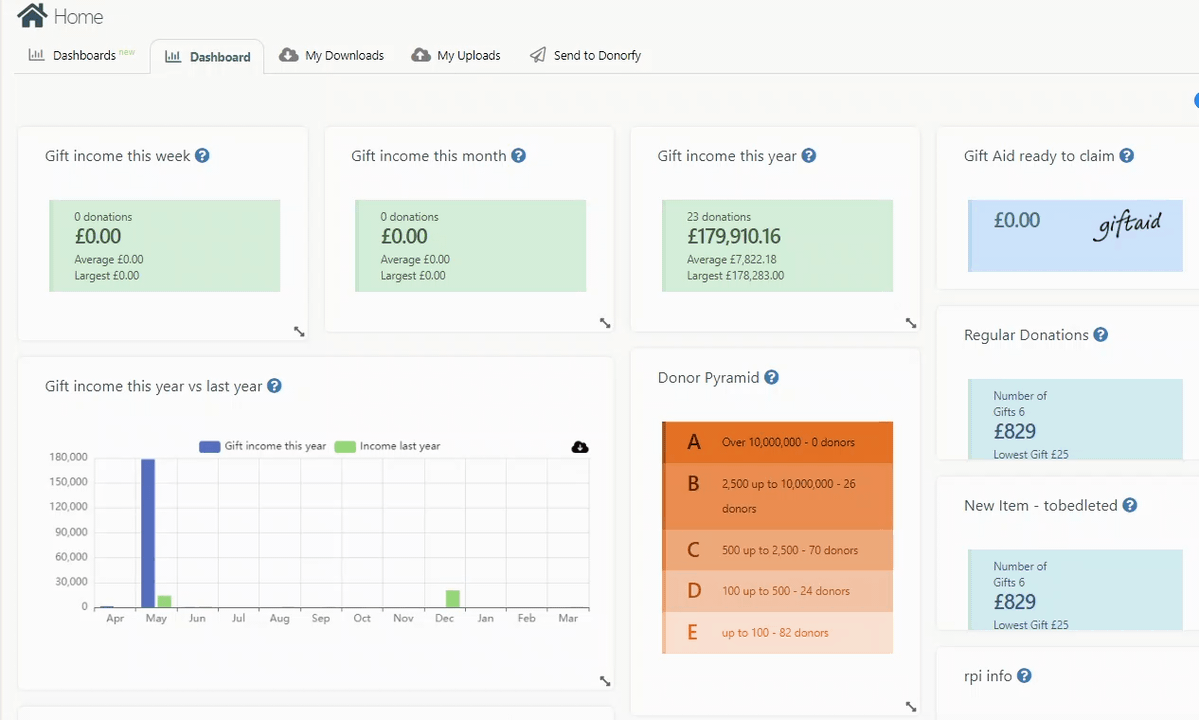Click the green December last year bar
The image size is (1199, 720).
coord(453,598)
